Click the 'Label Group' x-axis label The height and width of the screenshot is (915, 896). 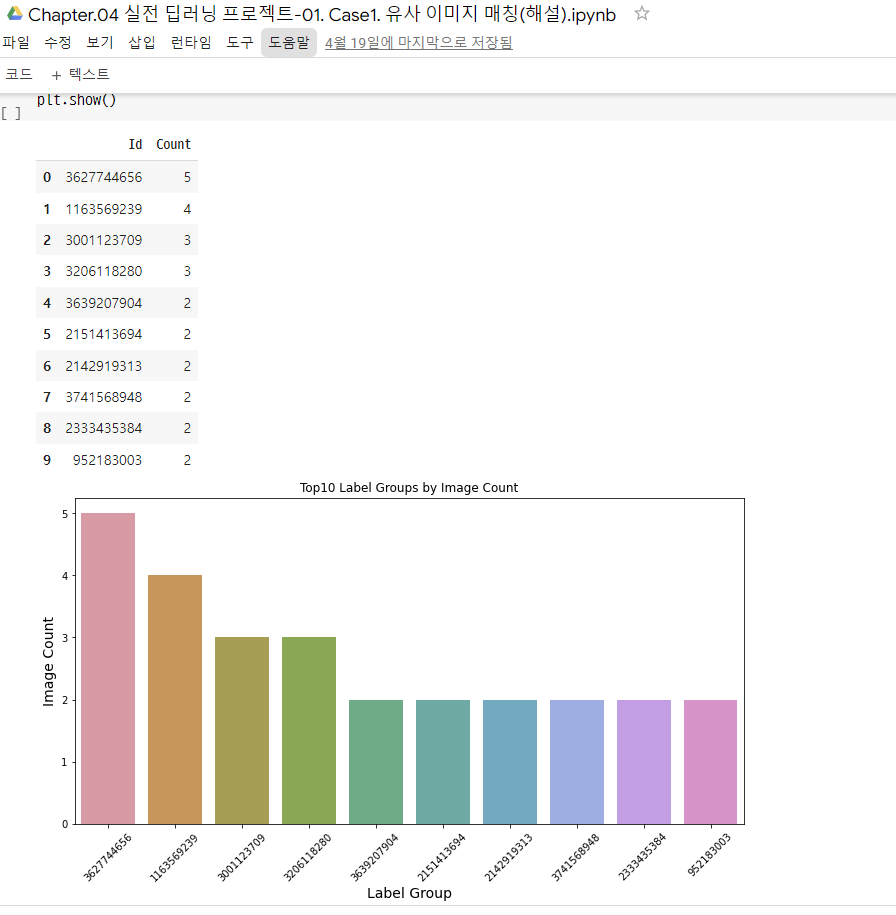[409, 893]
